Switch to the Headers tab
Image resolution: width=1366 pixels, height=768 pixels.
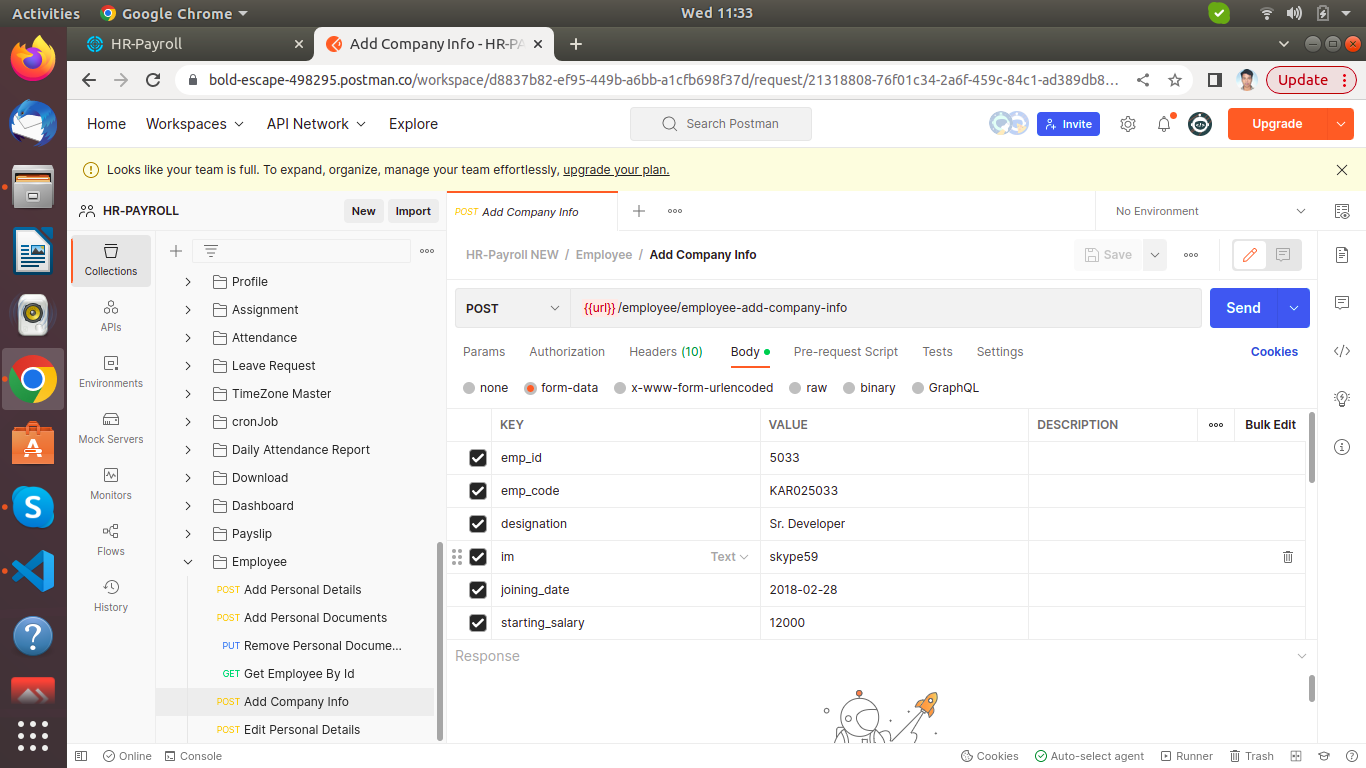coord(665,352)
